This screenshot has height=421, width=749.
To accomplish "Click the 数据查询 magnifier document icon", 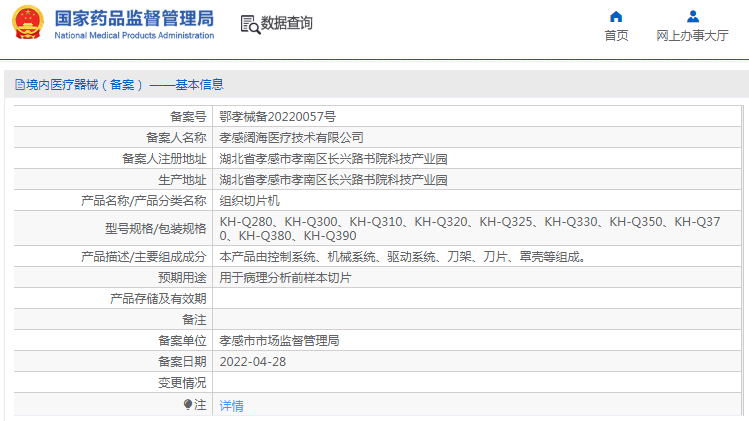I will tap(249, 24).
